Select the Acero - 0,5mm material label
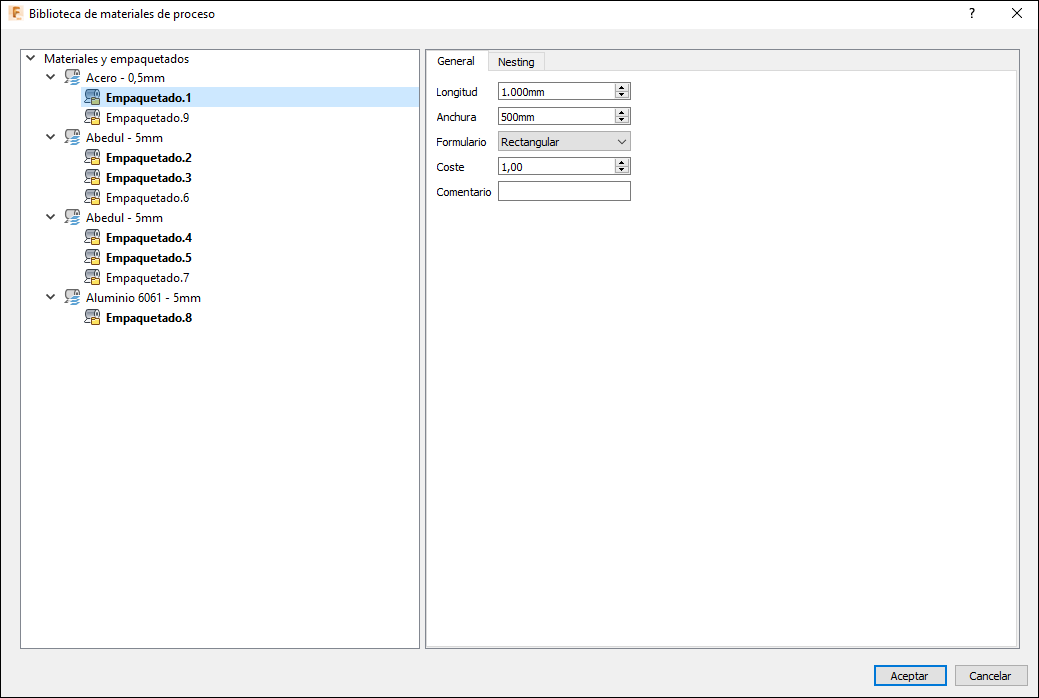1039x698 pixels. (125, 78)
